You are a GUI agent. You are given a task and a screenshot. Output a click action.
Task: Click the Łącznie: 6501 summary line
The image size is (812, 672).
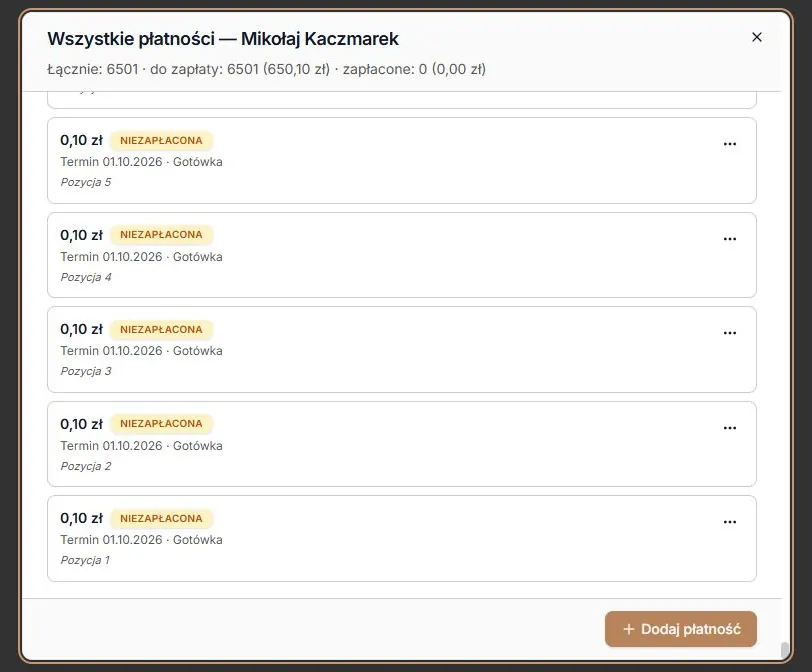267,69
